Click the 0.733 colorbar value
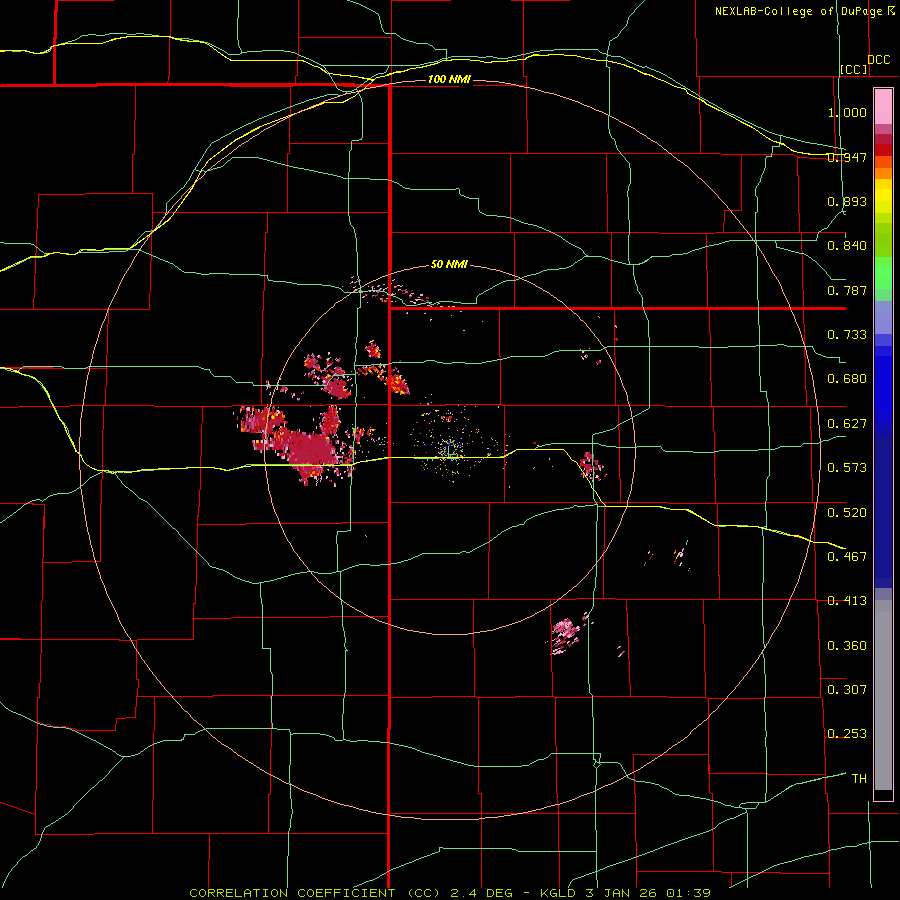This screenshot has width=900, height=900. pyautogui.click(x=847, y=335)
